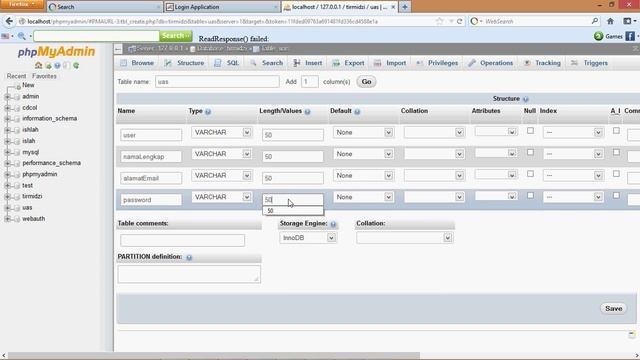Open Favorites tables link
The width and height of the screenshot is (640, 360).
coord(44,76)
